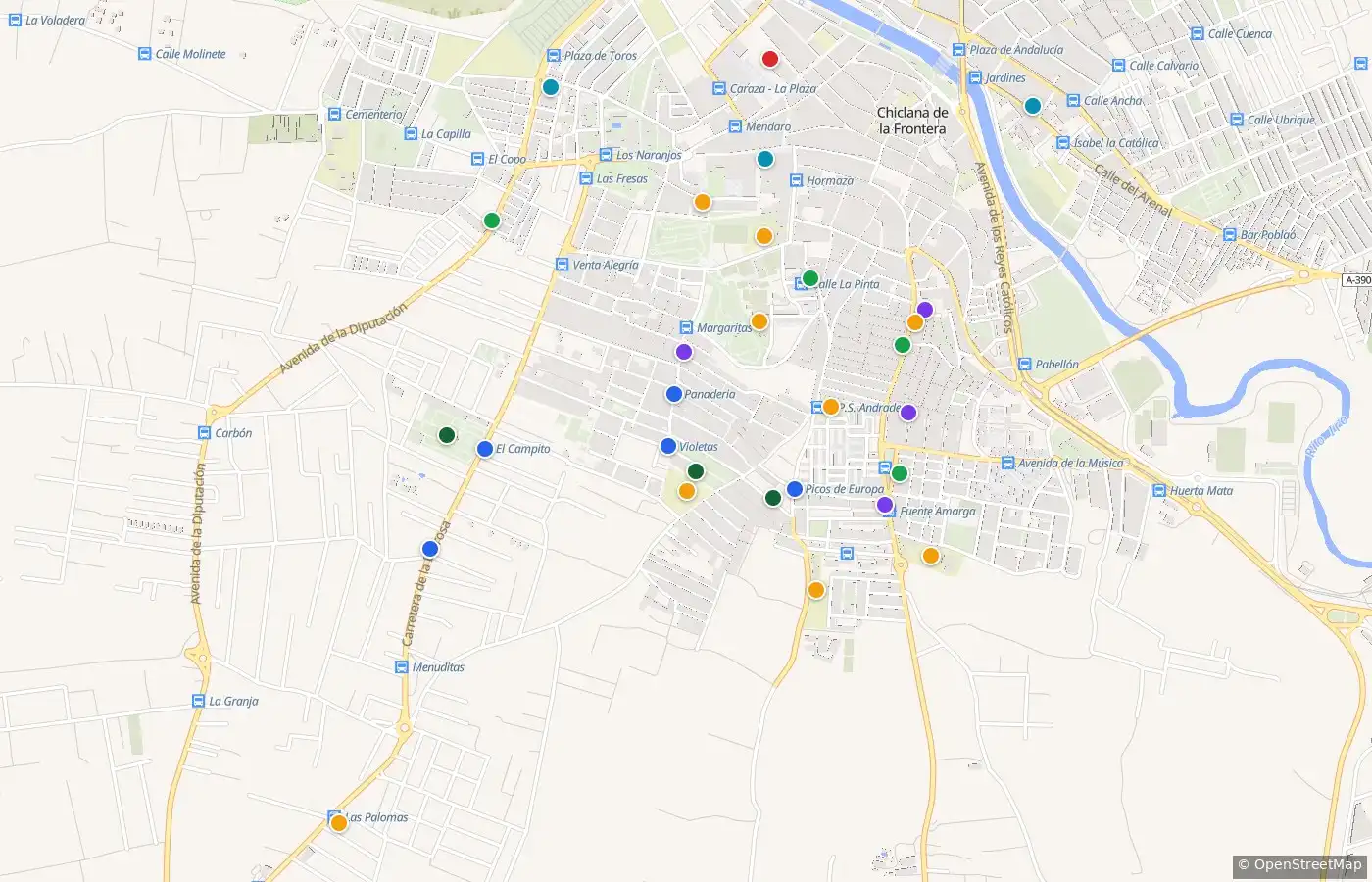Select the Isabel la Católica bus stop icon
The image size is (1372, 882).
pos(1062,143)
